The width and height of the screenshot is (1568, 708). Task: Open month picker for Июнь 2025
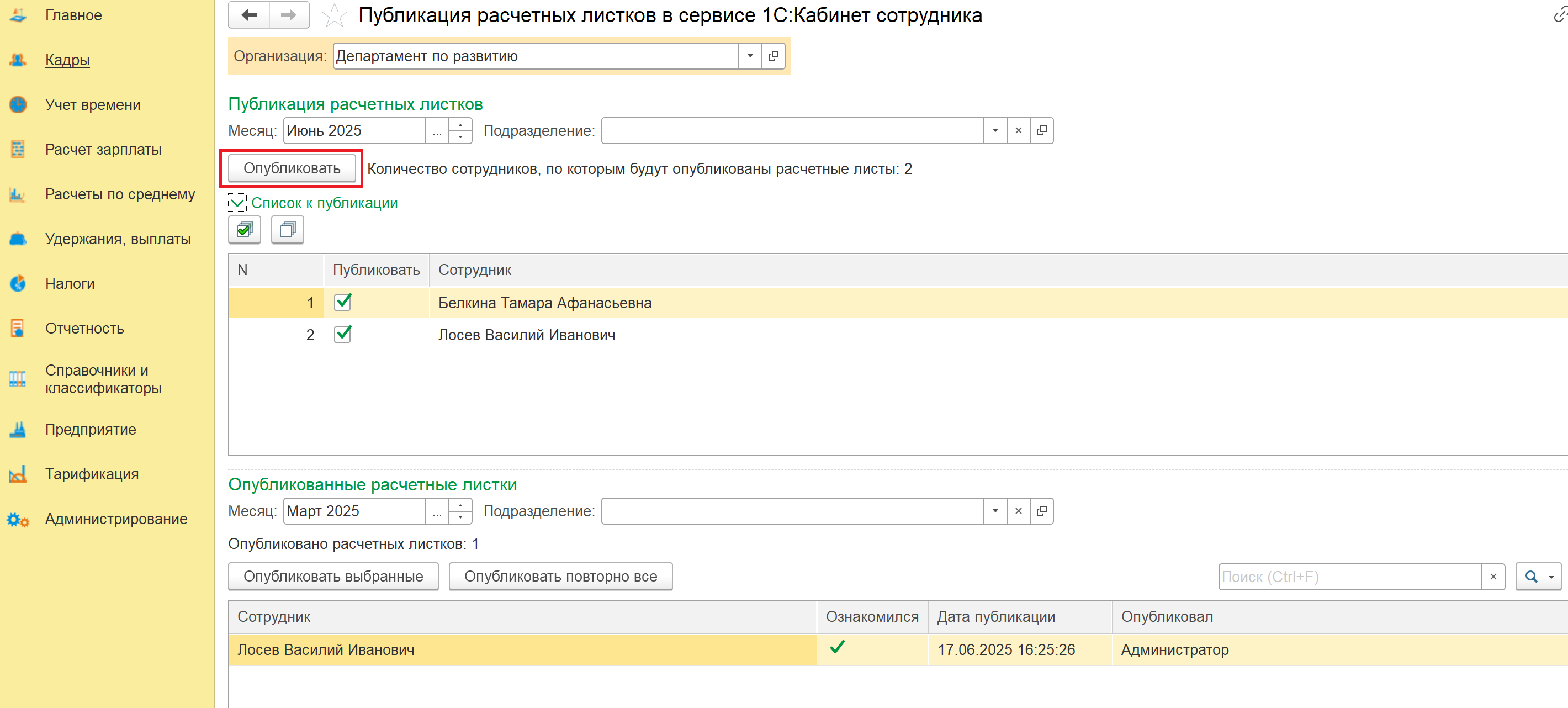click(437, 131)
